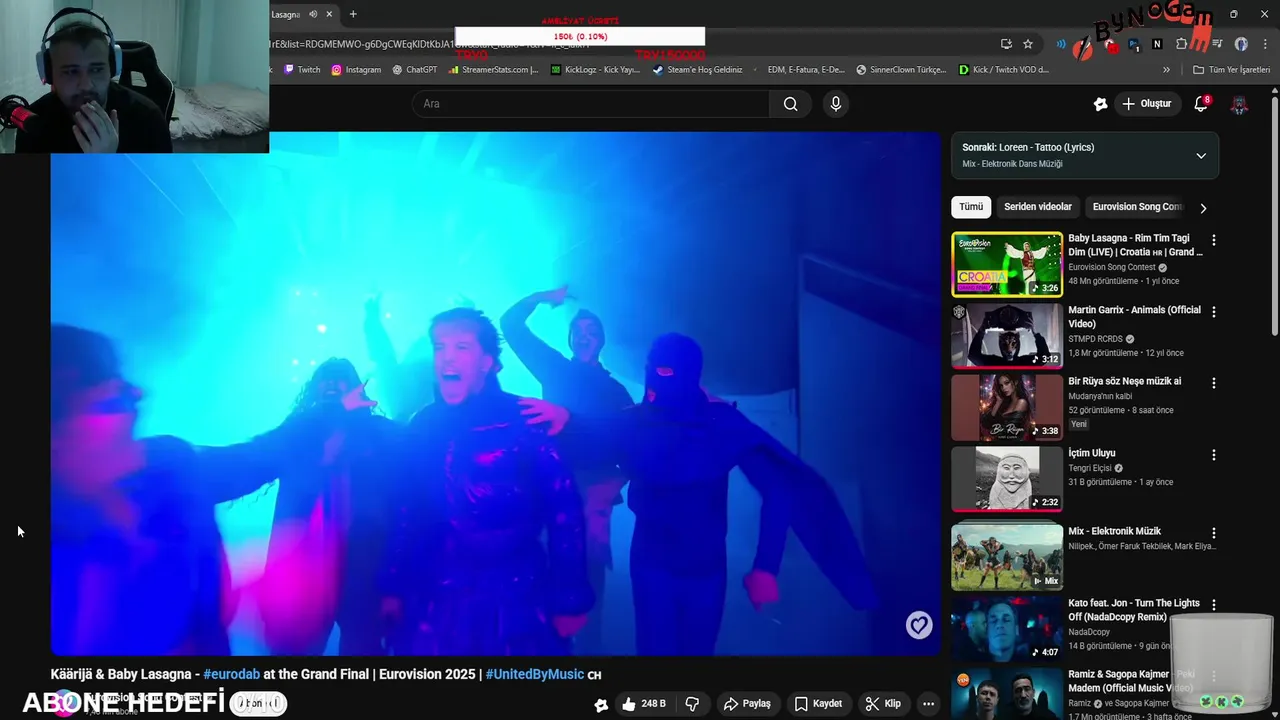Open the Twitch bookmark
Image resolution: width=1280 pixels, height=720 pixels.
pos(302,70)
